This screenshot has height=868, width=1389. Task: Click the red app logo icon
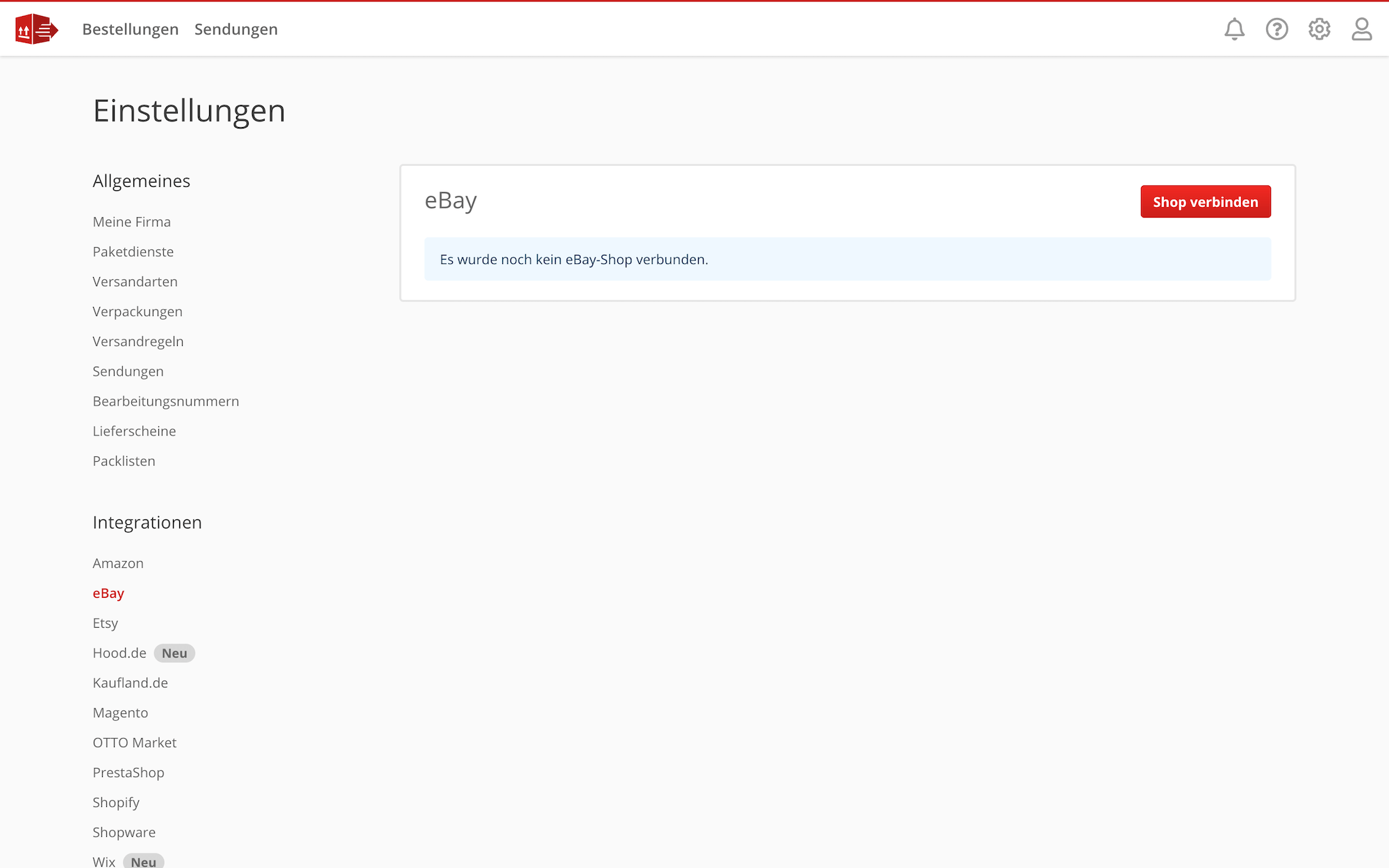[x=36, y=29]
